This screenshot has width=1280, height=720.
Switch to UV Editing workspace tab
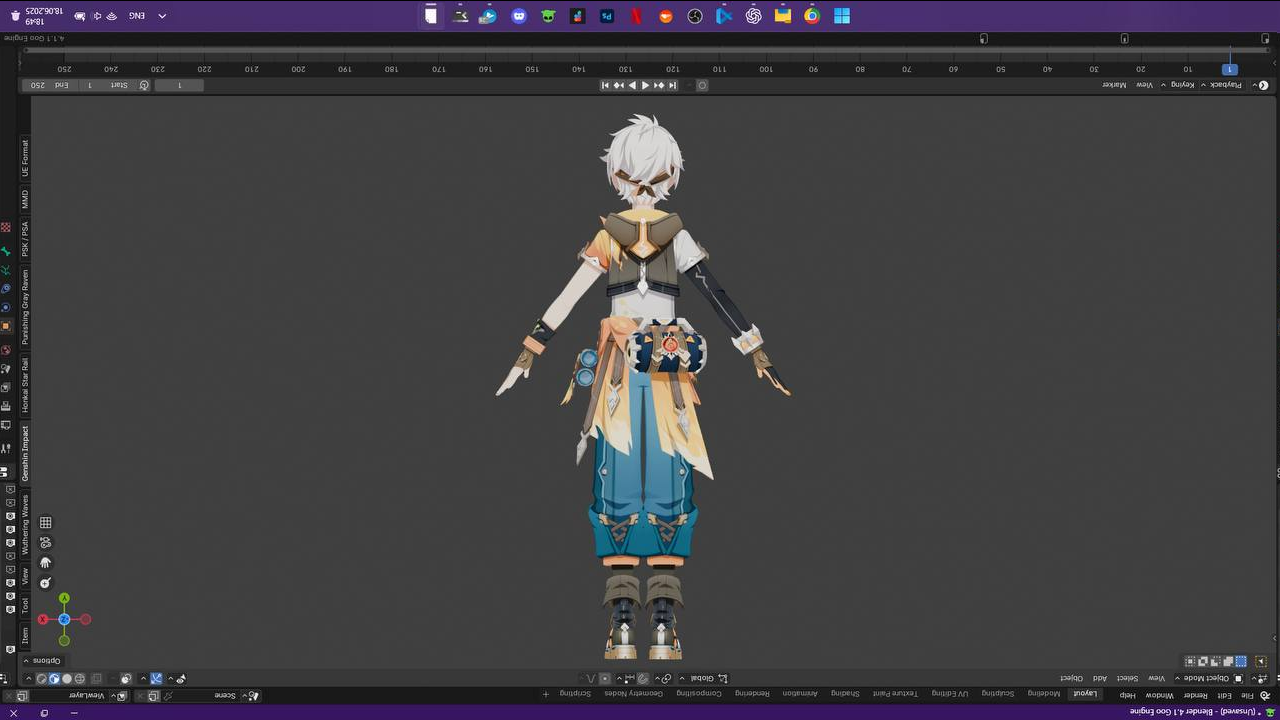tap(950, 694)
